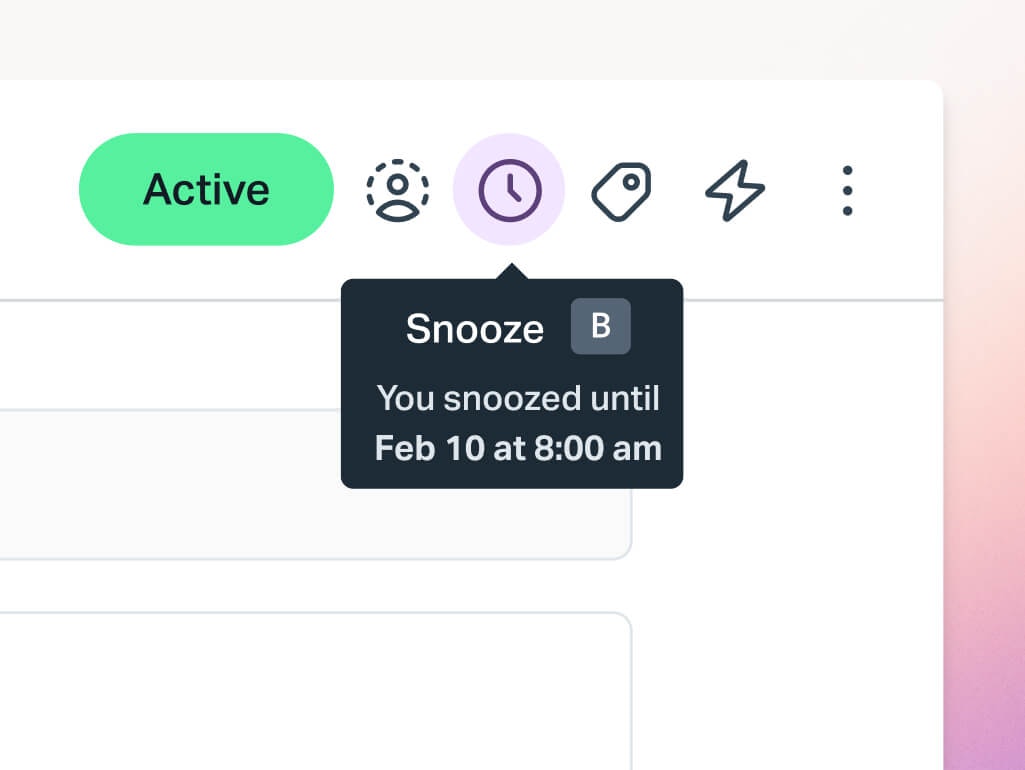Open the assign conversation person icon
The image size is (1025, 770).
(397, 189)
